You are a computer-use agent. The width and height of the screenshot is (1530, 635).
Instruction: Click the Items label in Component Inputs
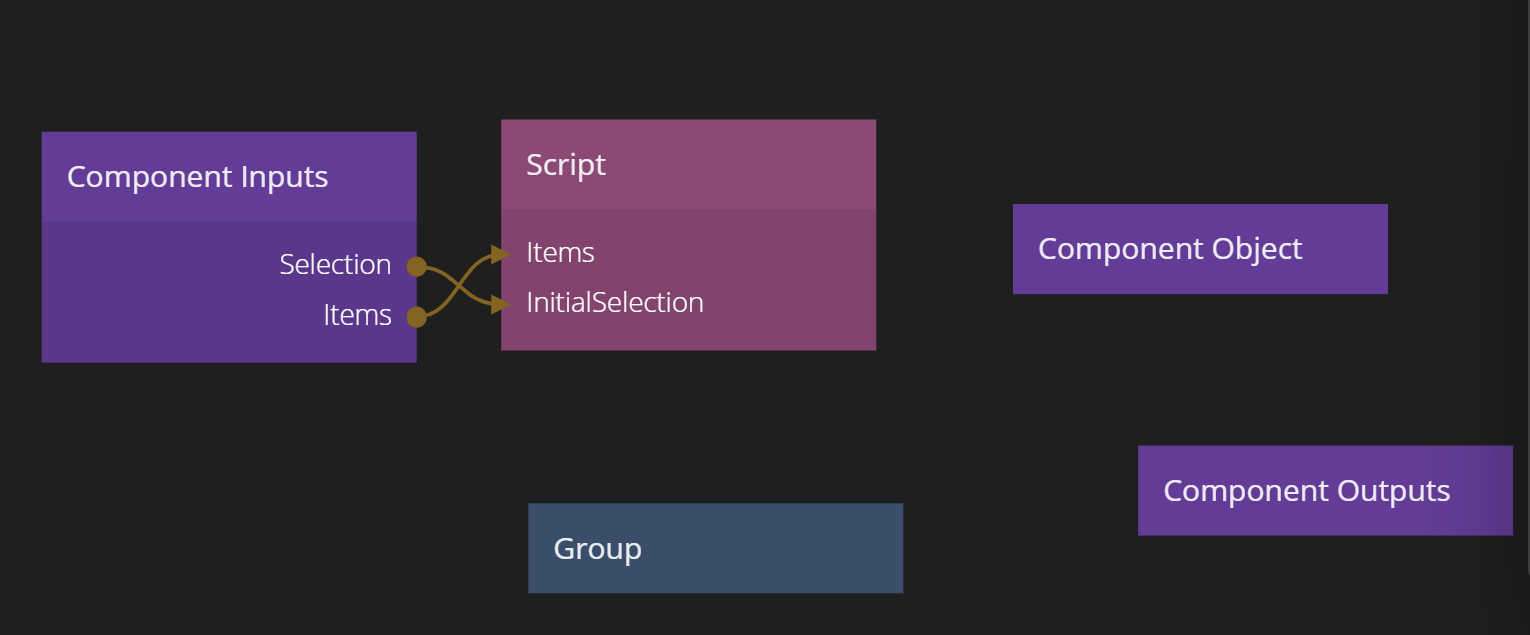click(x=357, y=315)
